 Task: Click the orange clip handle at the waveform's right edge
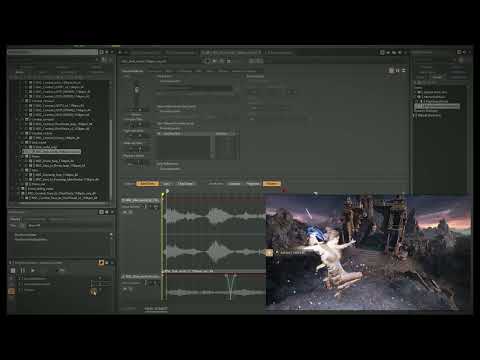(x=269, y=253)
